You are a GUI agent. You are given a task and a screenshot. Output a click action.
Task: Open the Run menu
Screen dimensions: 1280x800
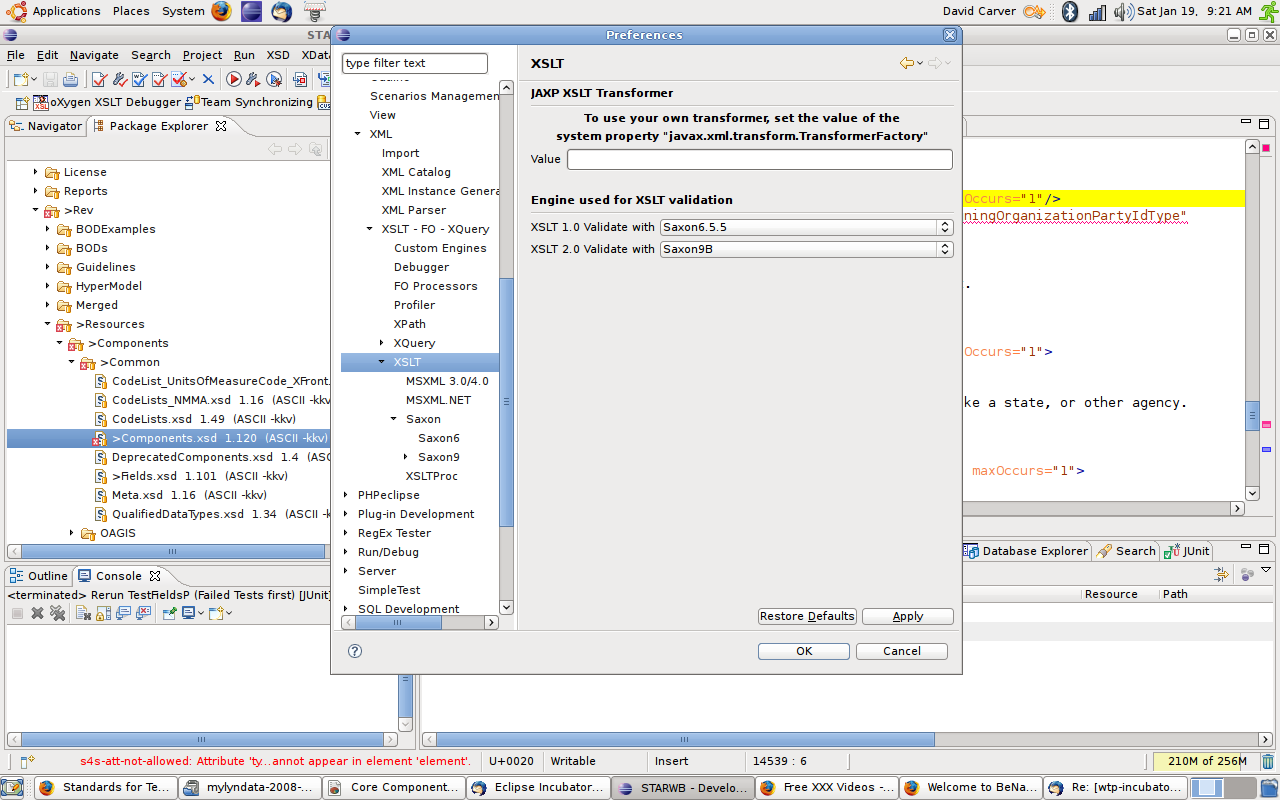(x=244, y=55)
